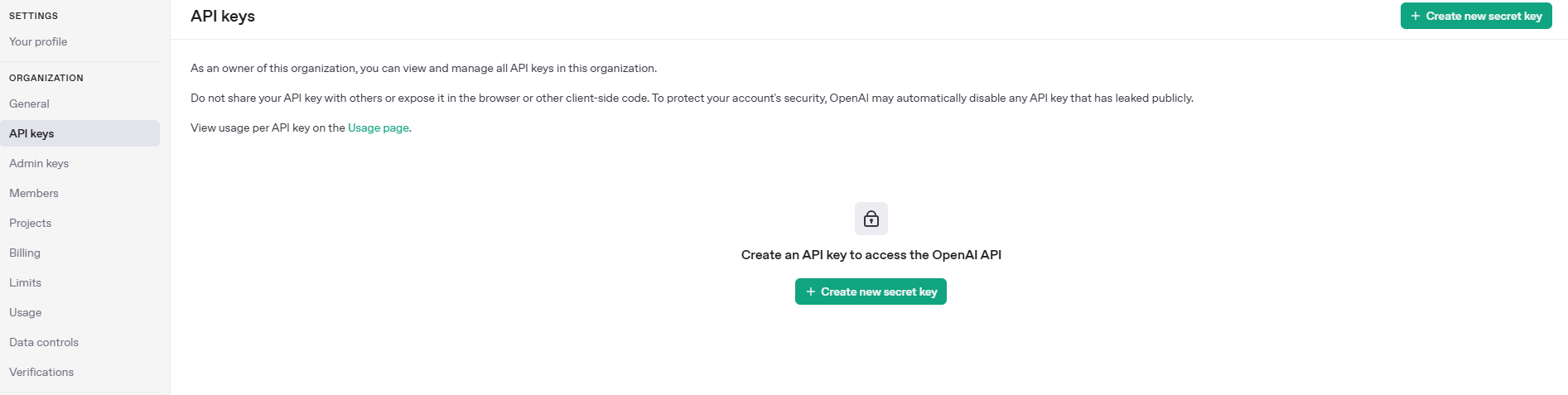Open the Usage page link
This screenshot has width=1568, height=395.
pos(378,128)
